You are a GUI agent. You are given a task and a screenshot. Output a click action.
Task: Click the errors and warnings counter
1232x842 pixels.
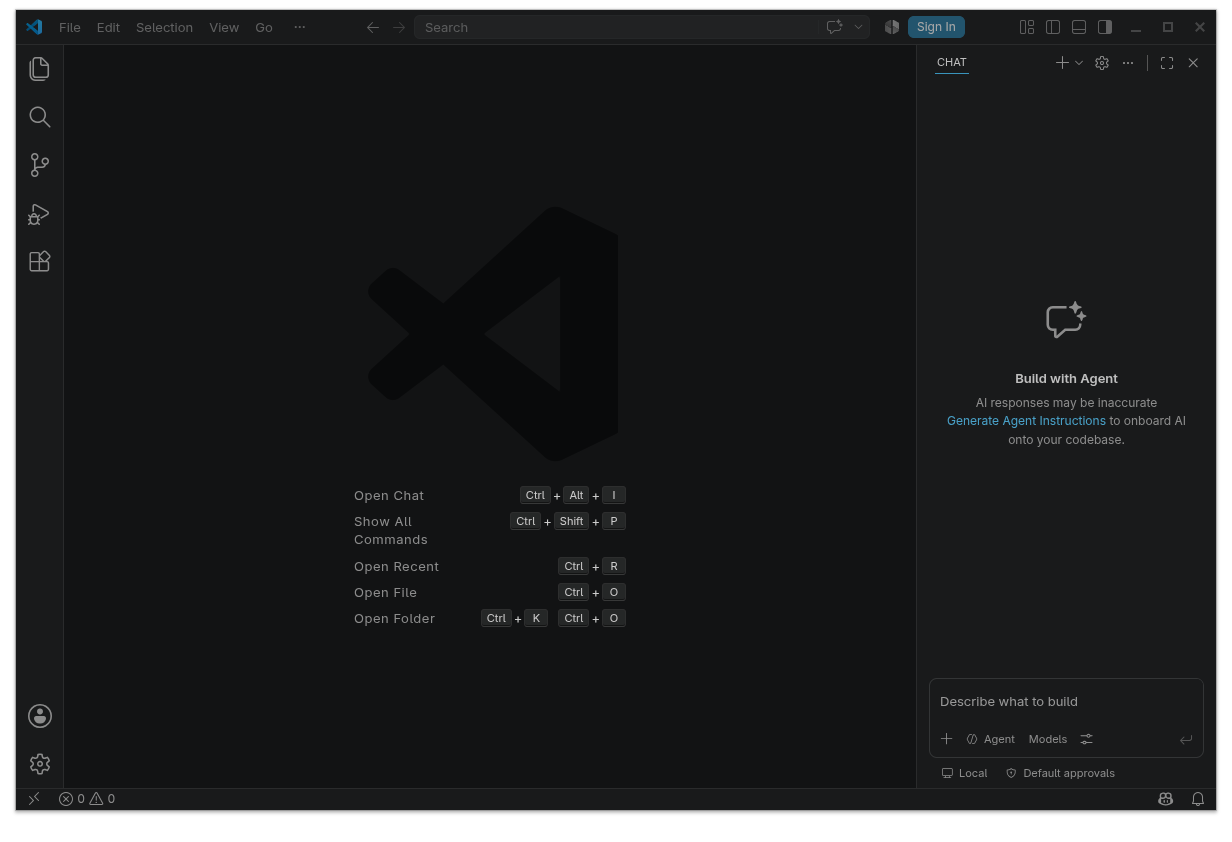click(87, 799)
